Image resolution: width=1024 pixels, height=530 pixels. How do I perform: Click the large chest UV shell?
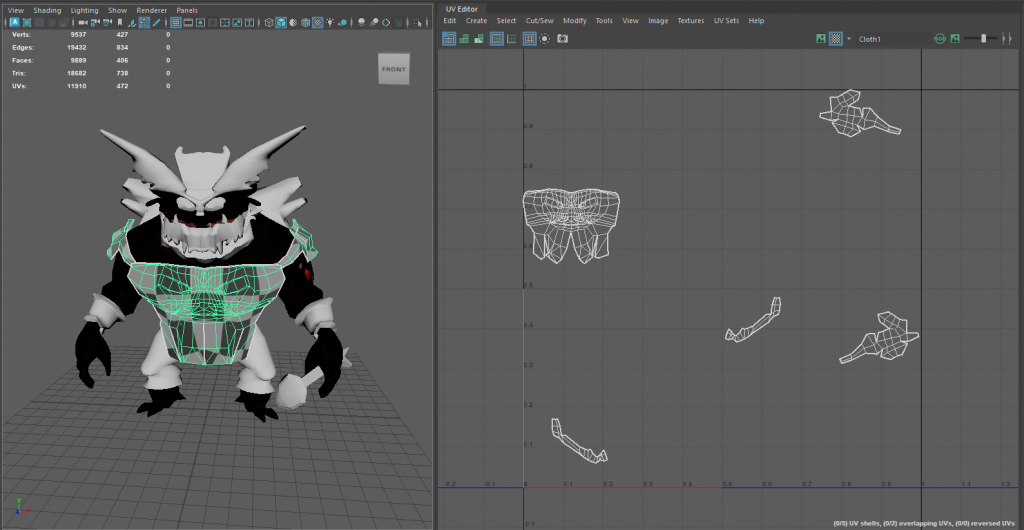[x=571, y=226]
